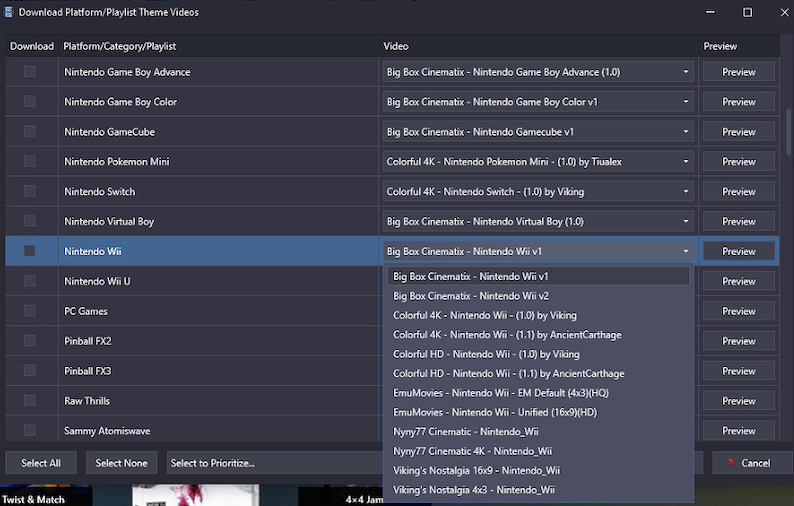This screenshot has width=794, height=506.
Task: Click the app icon in title bar
Action: (x=8, y=12)
